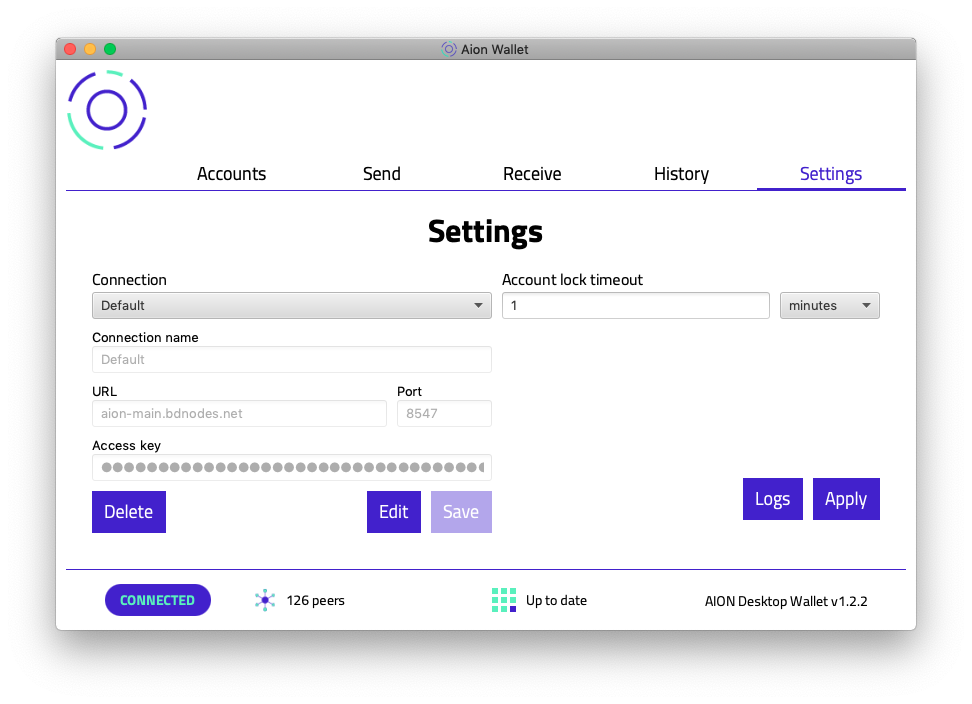Click the Settings page heading
972x704 pixels.
(485, 232)
